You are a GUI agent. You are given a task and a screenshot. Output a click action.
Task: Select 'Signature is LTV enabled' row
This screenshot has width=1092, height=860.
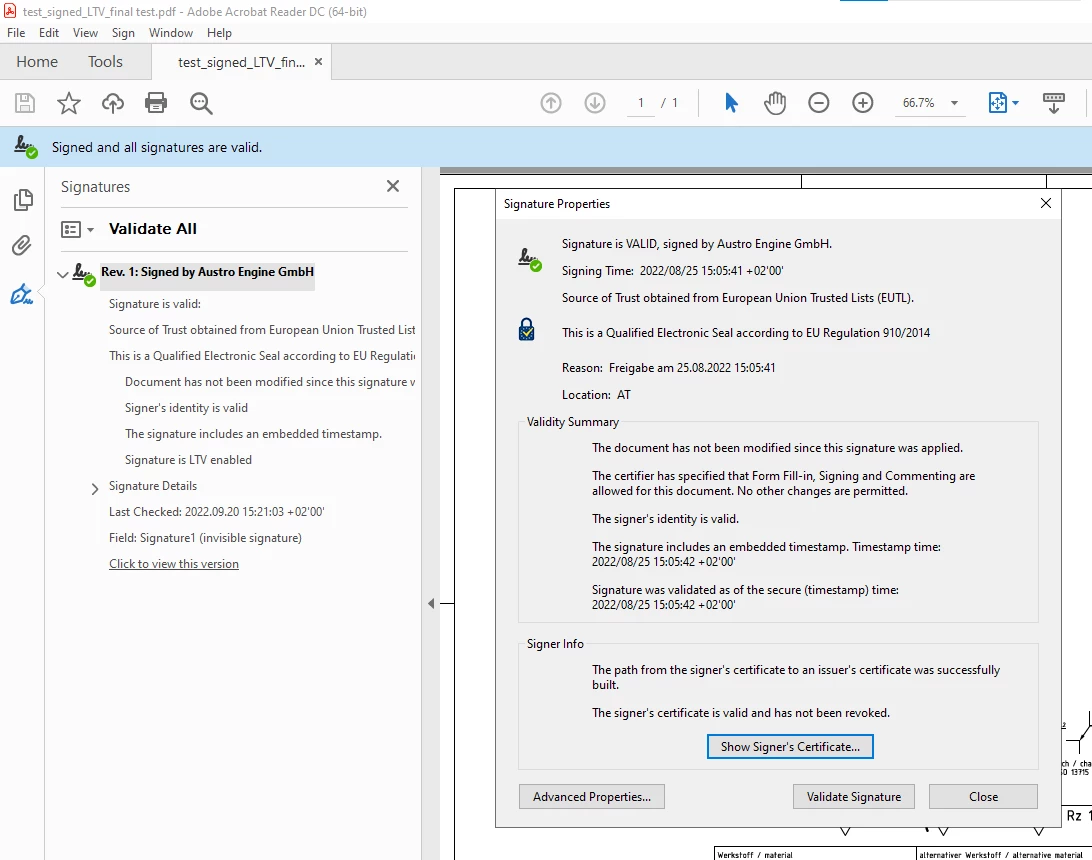pos(188,460)
